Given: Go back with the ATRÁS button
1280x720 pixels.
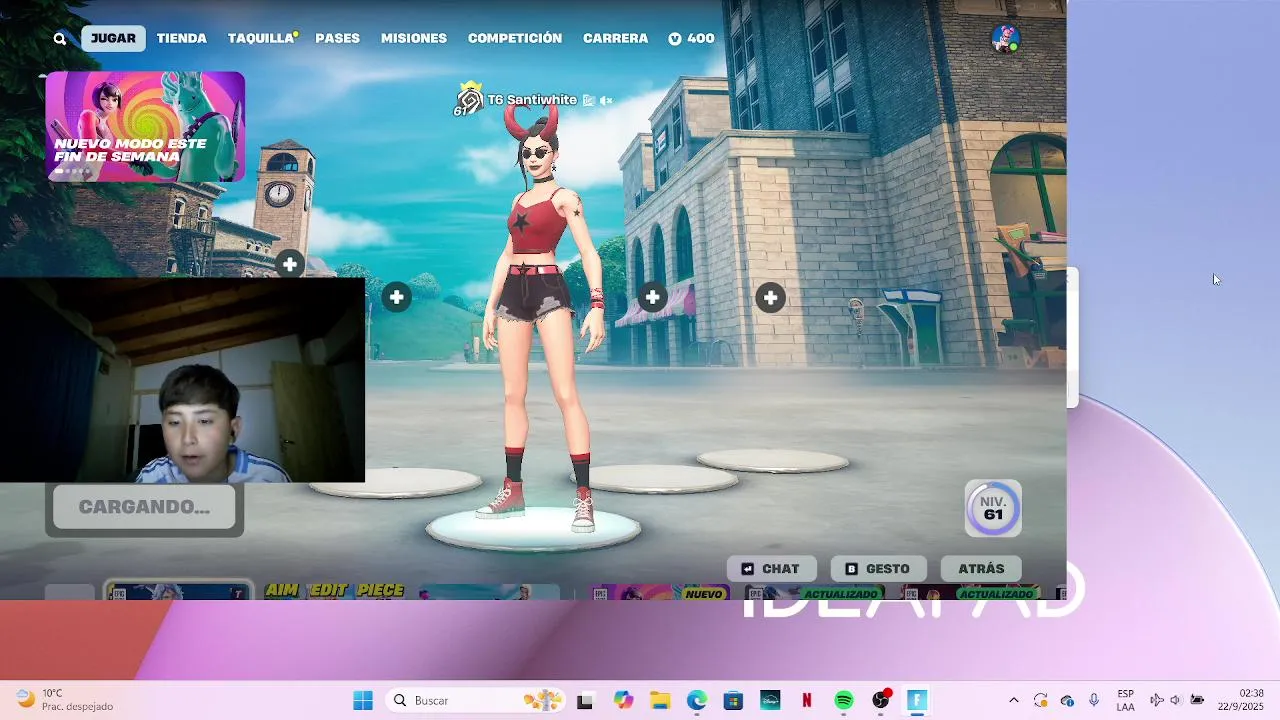Looking at the screenshot, I should pyautogui.click(x=981, y=569).
